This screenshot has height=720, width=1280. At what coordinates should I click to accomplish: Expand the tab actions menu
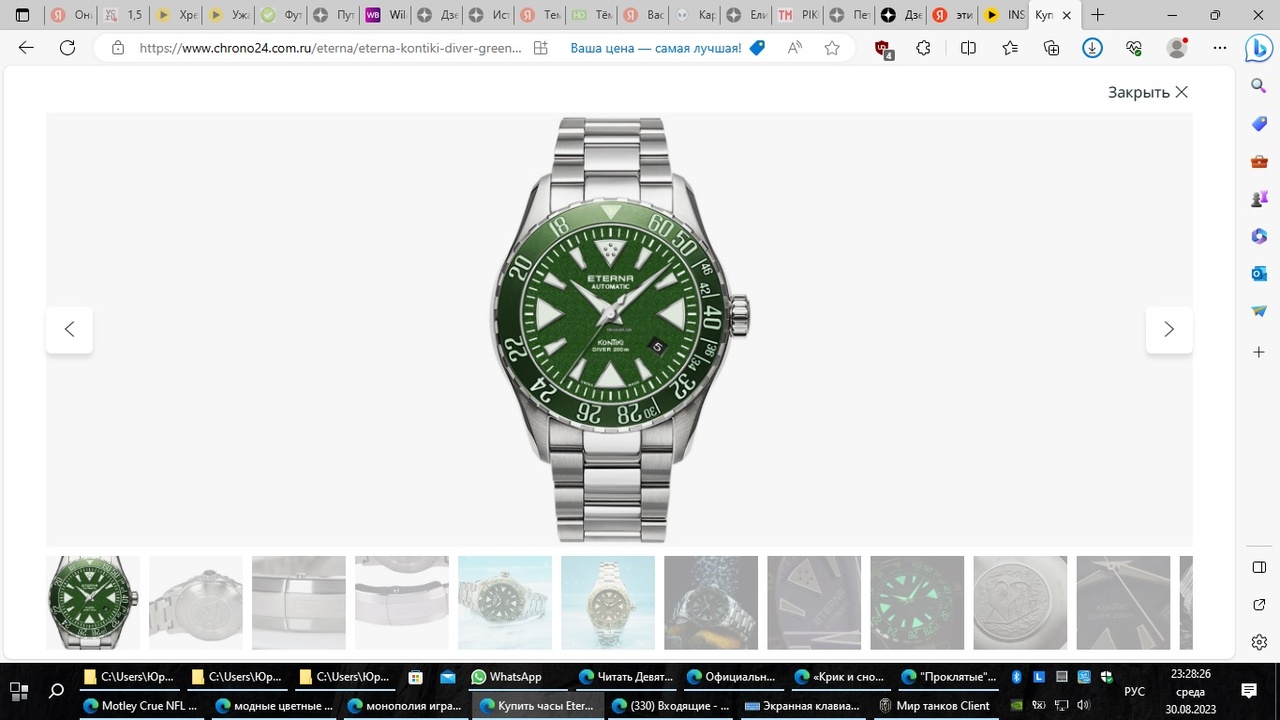click(22, 16)
